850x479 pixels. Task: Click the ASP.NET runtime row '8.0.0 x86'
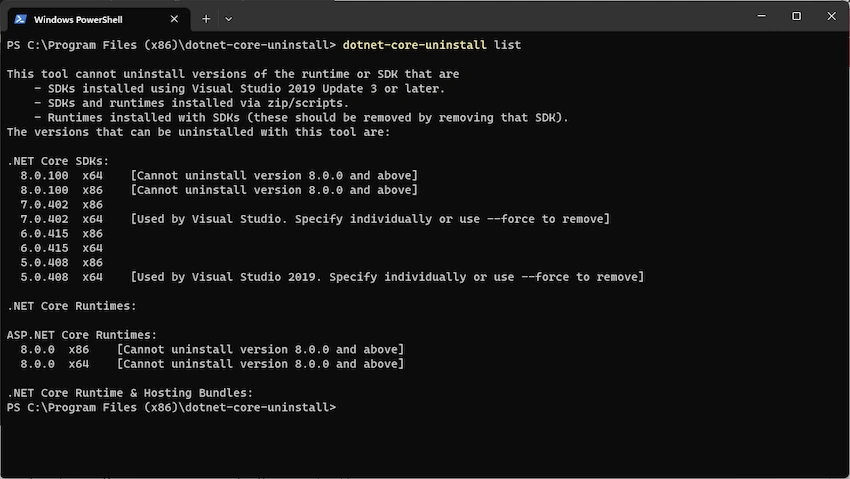212,349
